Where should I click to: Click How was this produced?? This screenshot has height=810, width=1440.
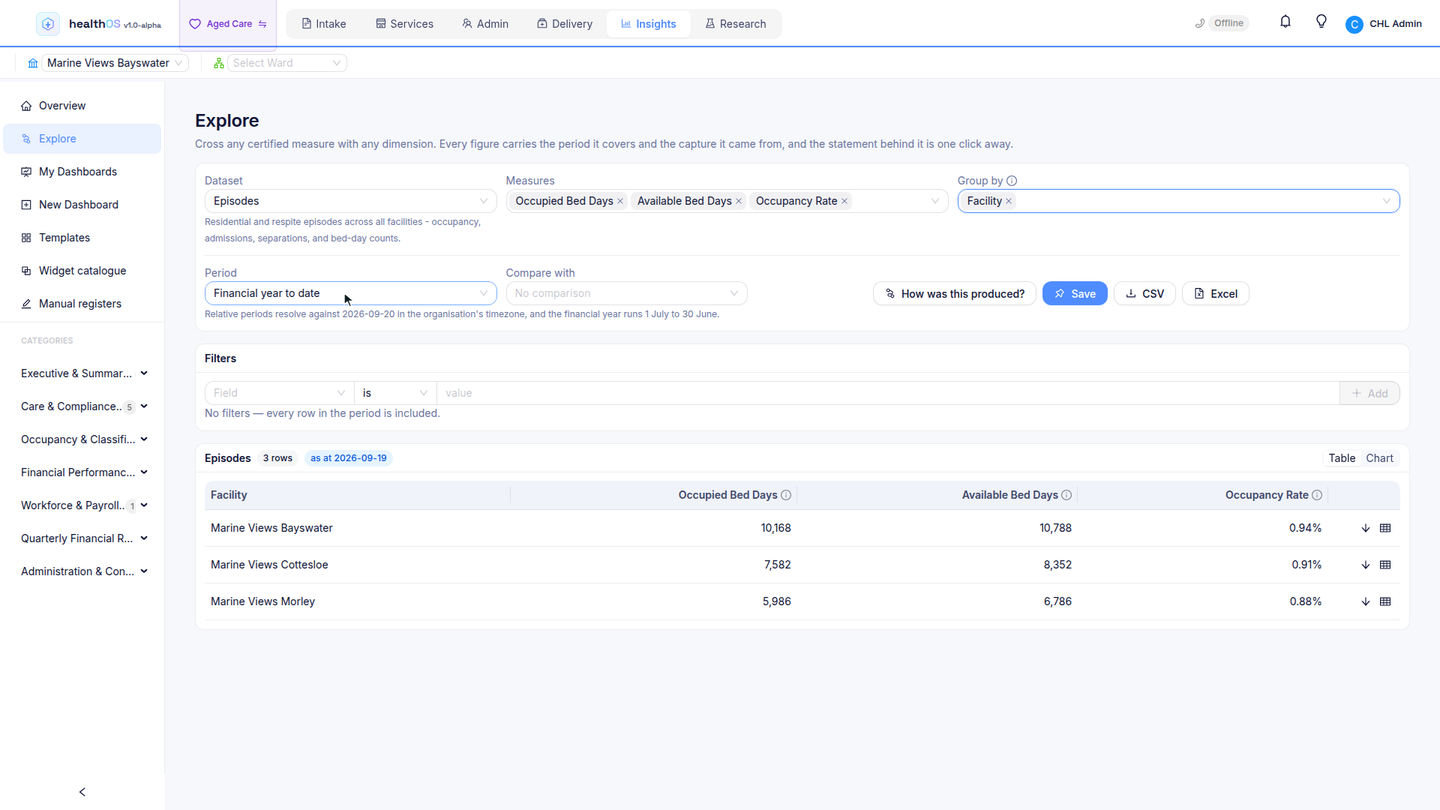point(955,293)
